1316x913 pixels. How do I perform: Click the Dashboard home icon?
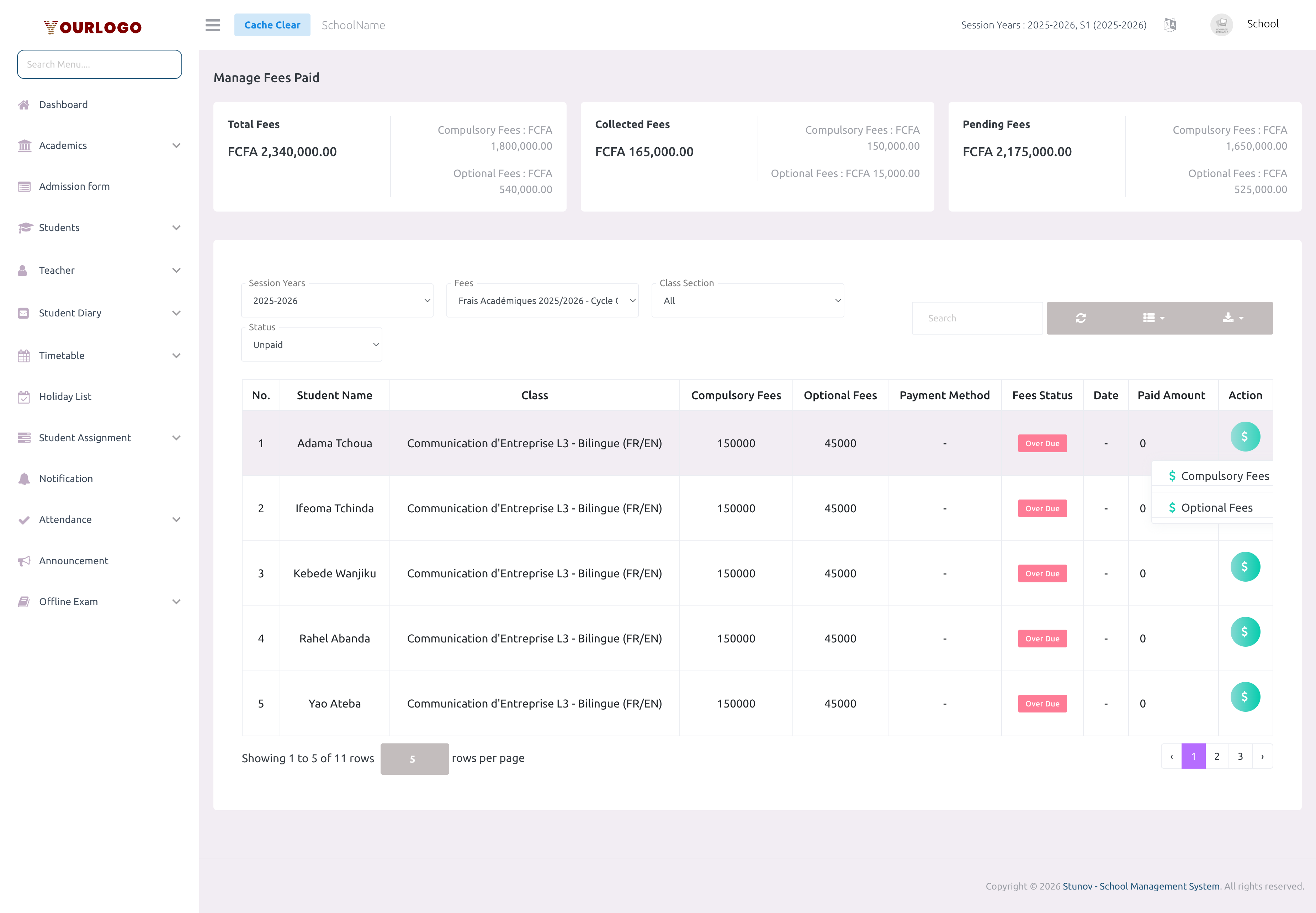23,104
